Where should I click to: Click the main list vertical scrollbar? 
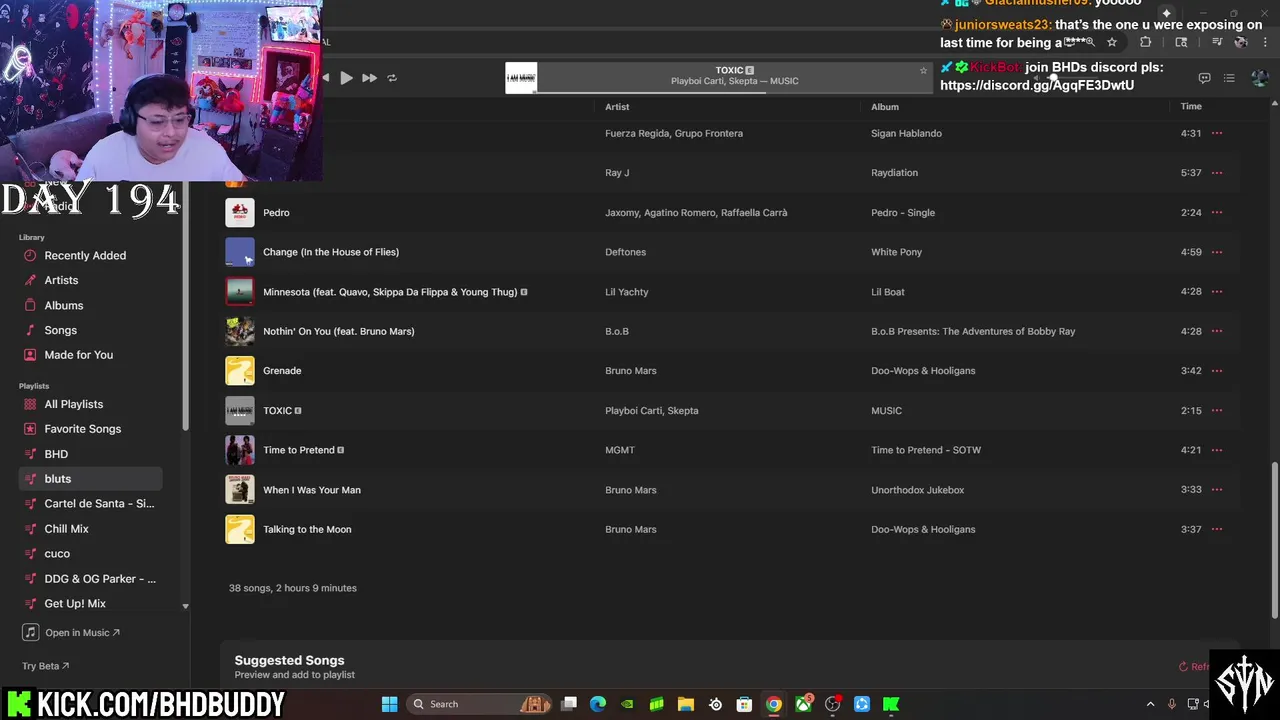[1274, 539]
